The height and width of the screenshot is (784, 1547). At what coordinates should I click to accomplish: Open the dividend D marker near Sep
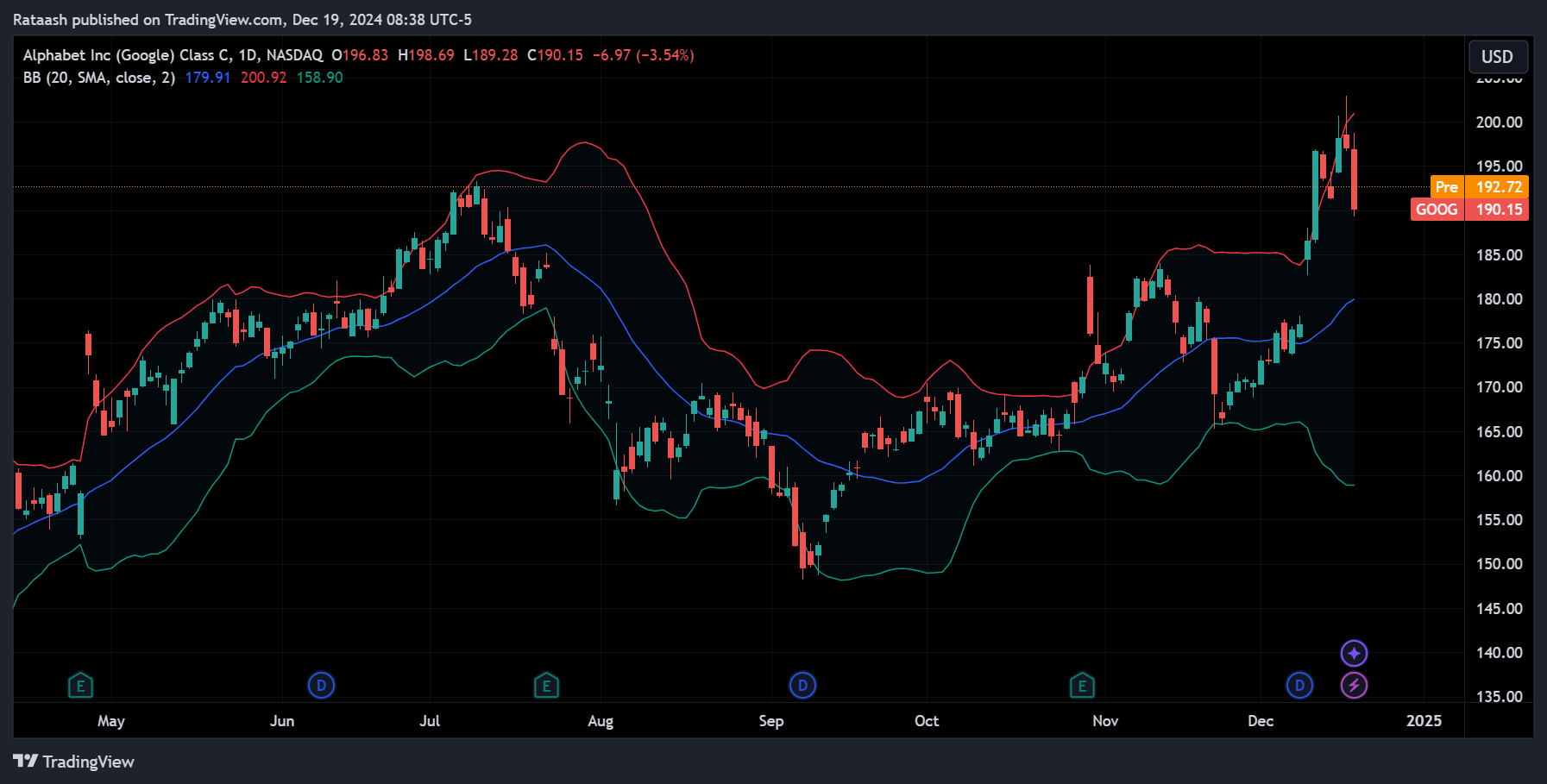802,686
